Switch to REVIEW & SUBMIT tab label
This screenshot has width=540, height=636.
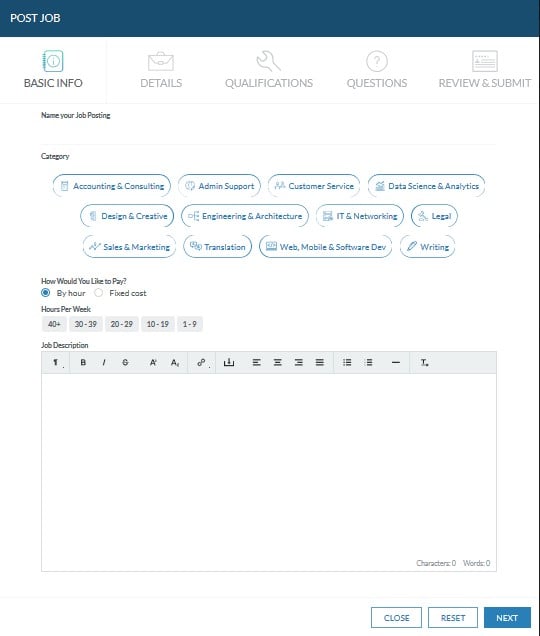point(485,83)
